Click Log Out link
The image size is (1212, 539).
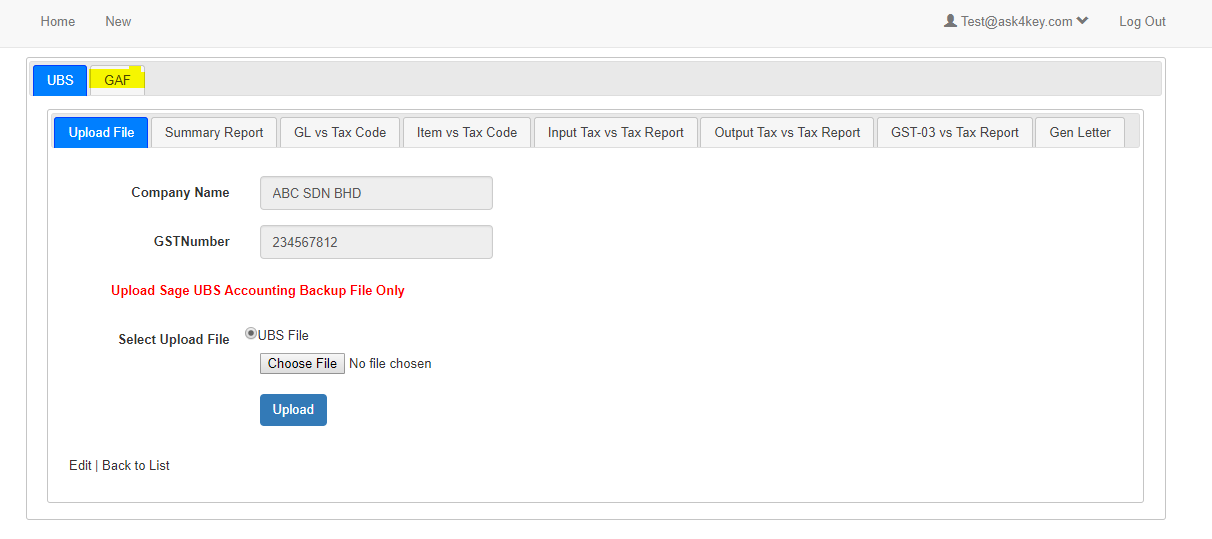[x=1142, y=21]
